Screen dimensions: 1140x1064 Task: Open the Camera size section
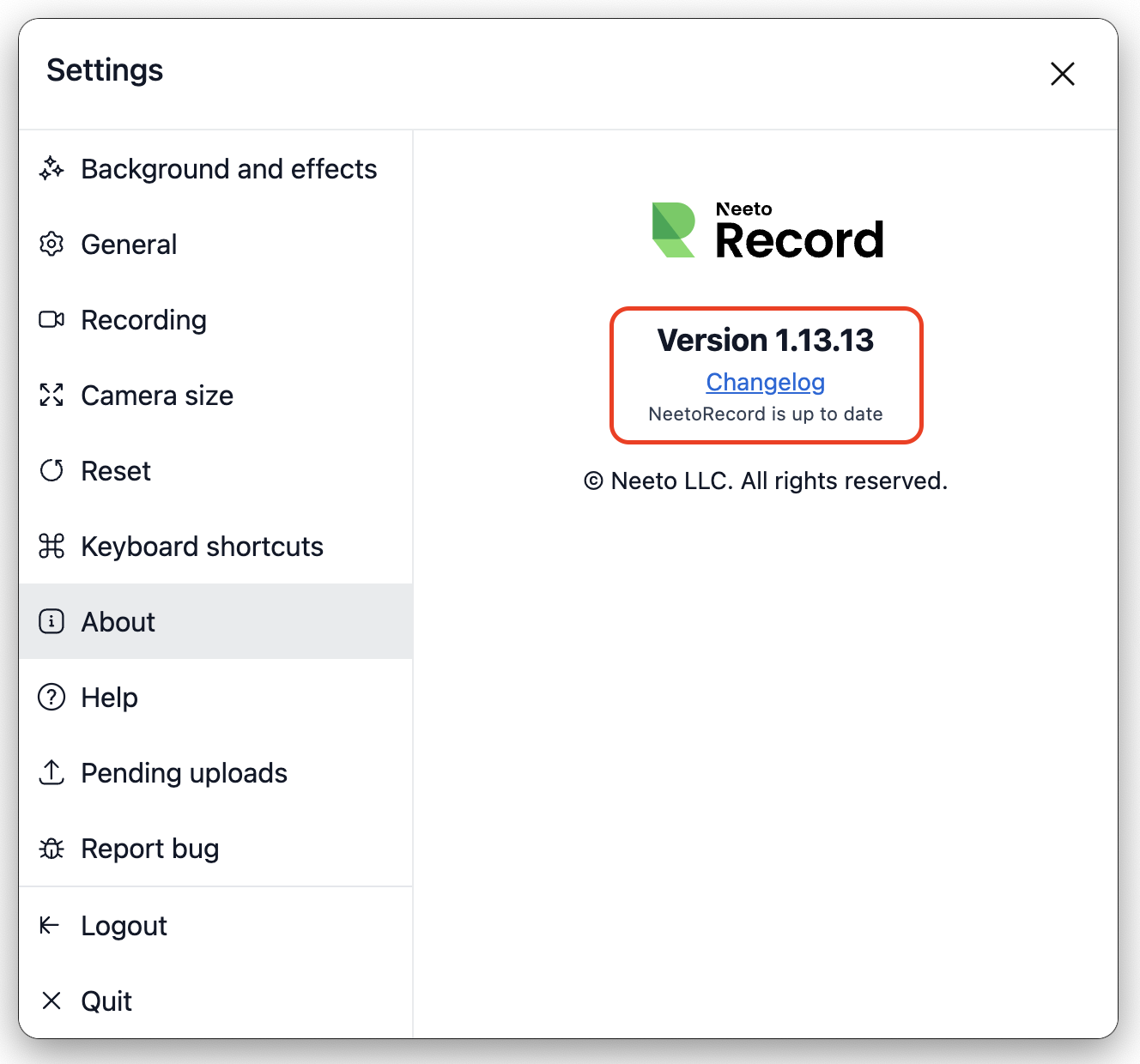(x=215, y=396)
